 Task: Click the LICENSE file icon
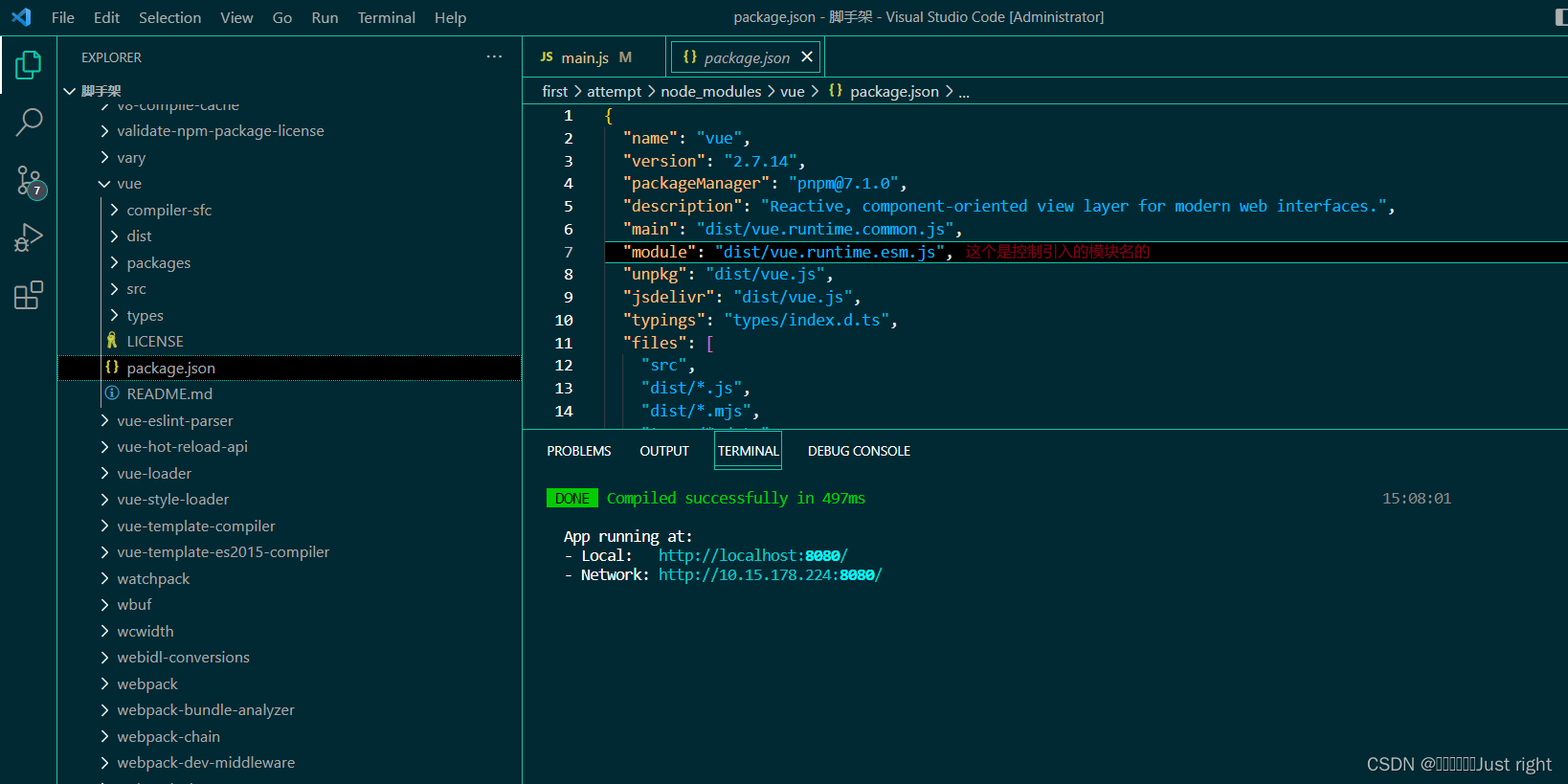[x=112, y=341]
